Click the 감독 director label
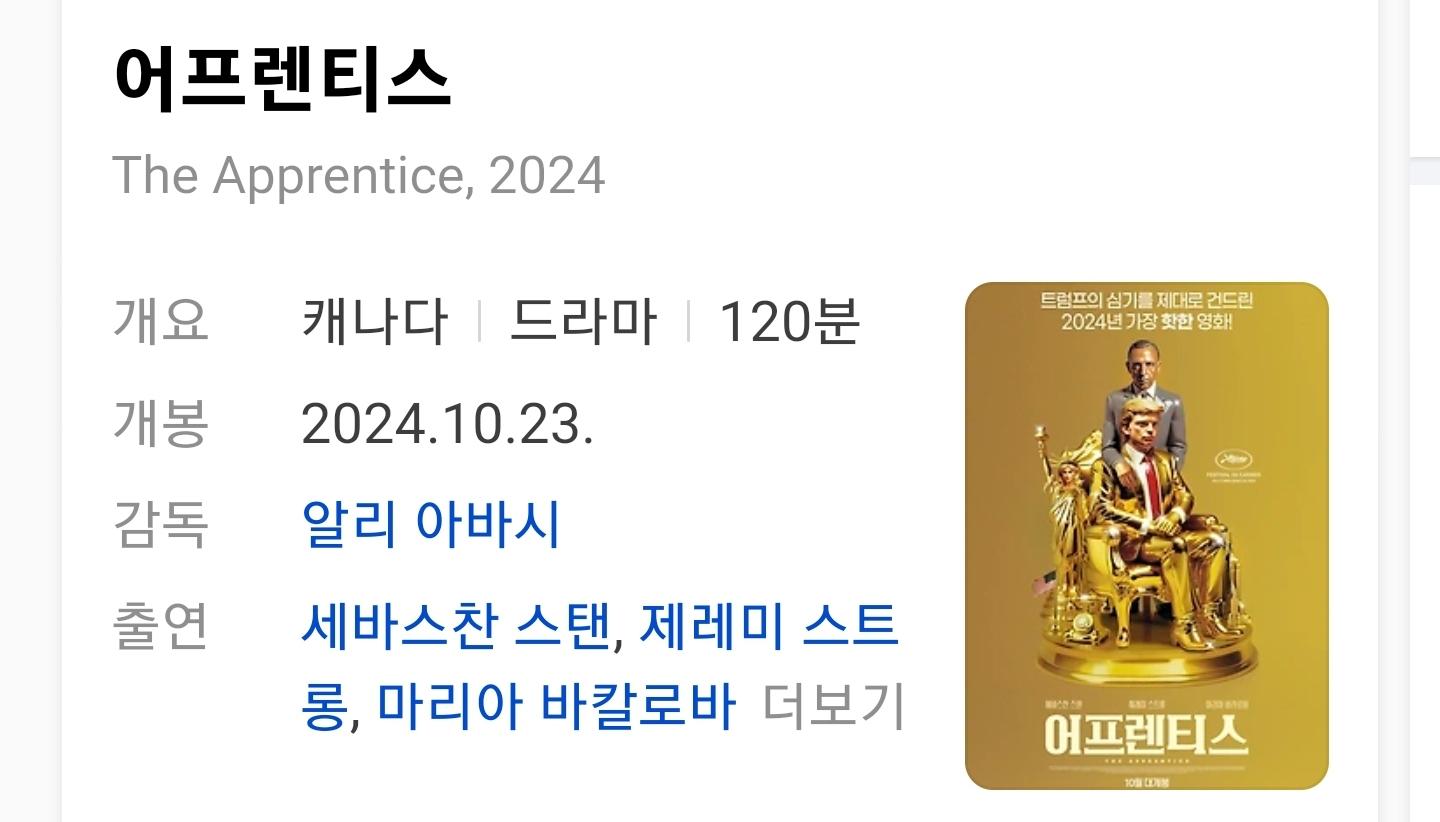The width and height of the screenshot is (1440, 822). (161, 524)
